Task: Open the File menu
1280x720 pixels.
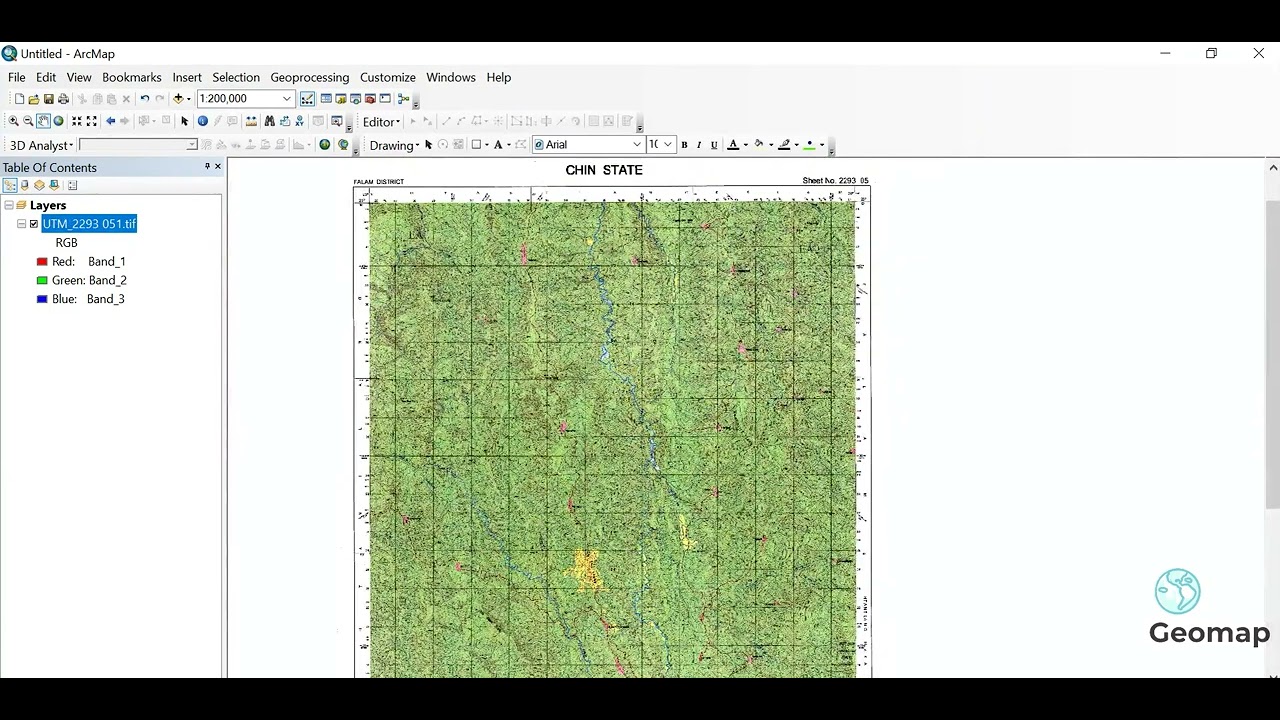Action: (x=17, y=77)
